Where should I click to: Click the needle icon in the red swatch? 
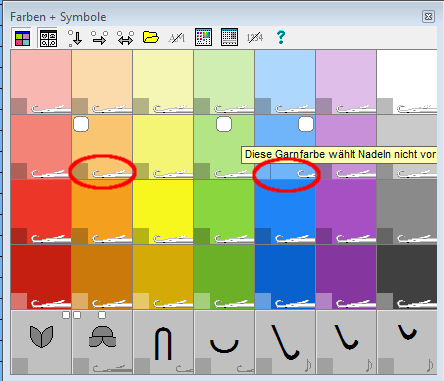click(x=51, y=238)
